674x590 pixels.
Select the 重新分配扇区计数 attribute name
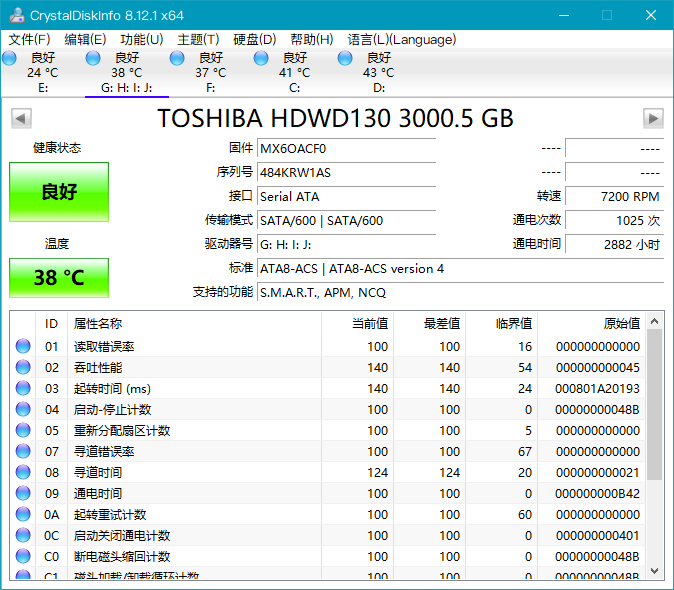click(x=122, y=431)
